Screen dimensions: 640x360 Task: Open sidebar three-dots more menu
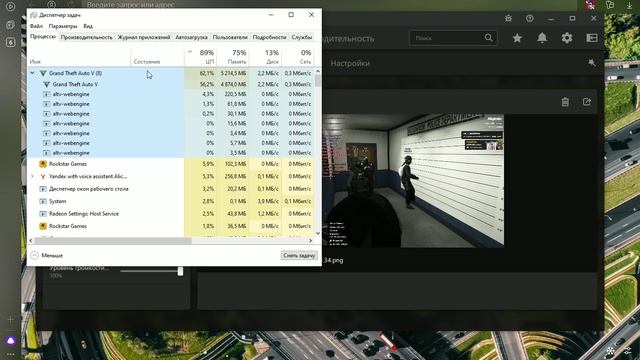[11, 355]
